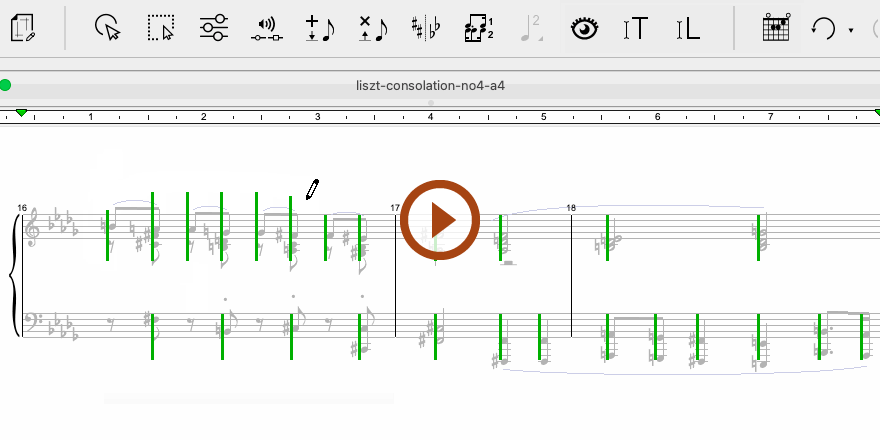The width and height of the screenshot is (880, 440).
Task: Open the page edit tool icon
Action: [x=23, y=28]
